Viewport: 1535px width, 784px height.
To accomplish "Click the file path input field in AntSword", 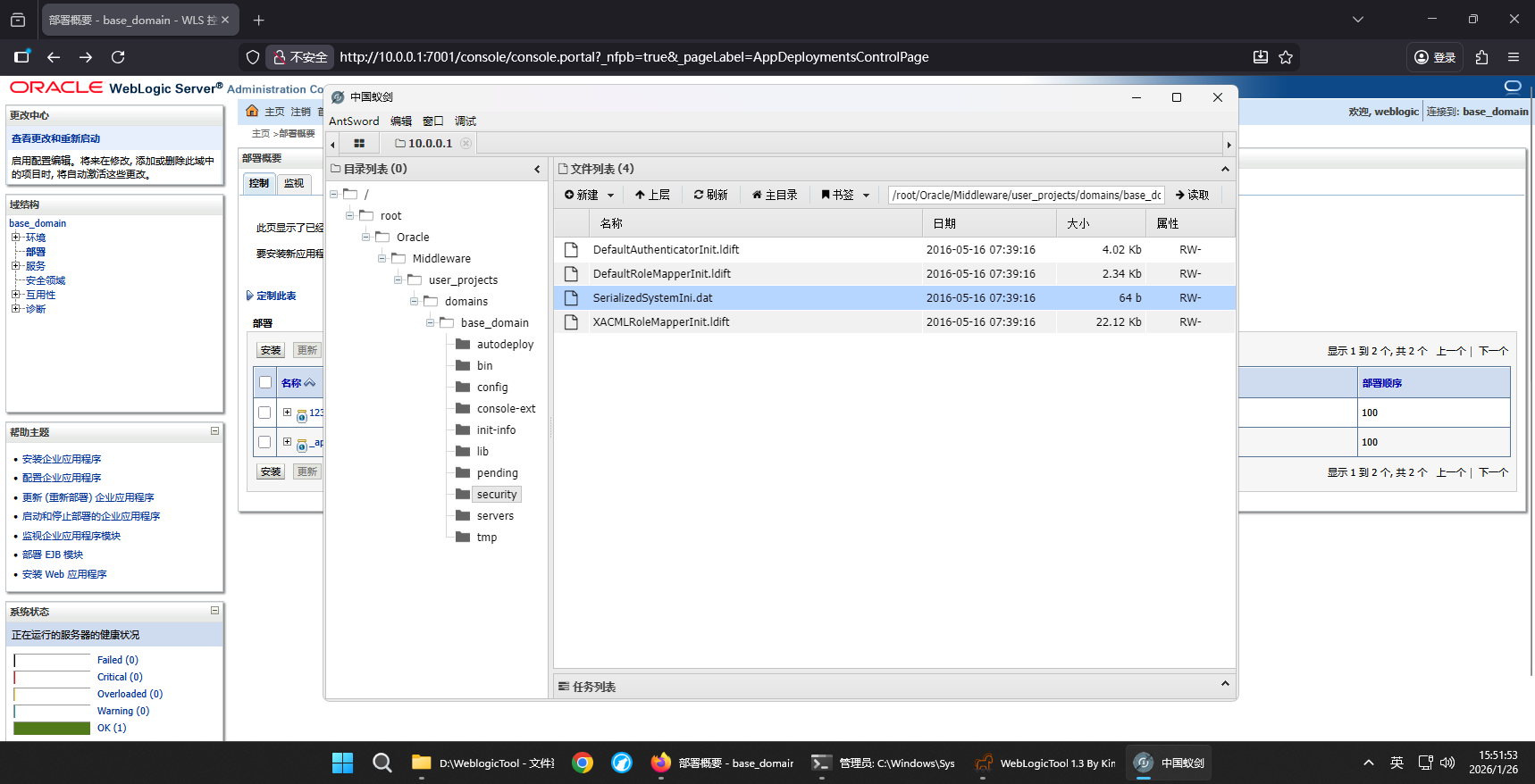I will 1027,195.
